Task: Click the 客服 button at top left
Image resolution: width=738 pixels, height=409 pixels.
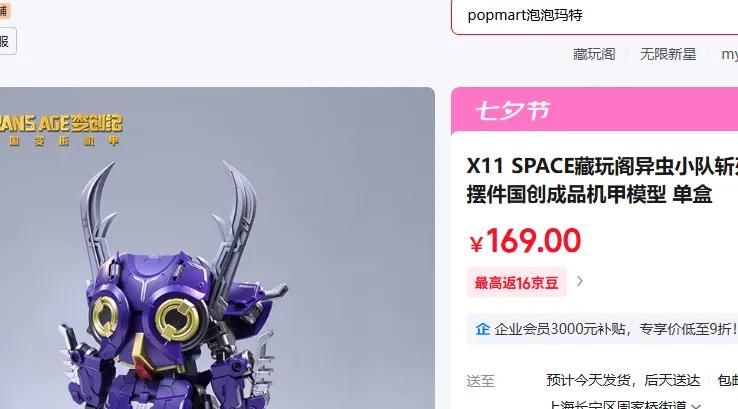Action: (8, 41)
